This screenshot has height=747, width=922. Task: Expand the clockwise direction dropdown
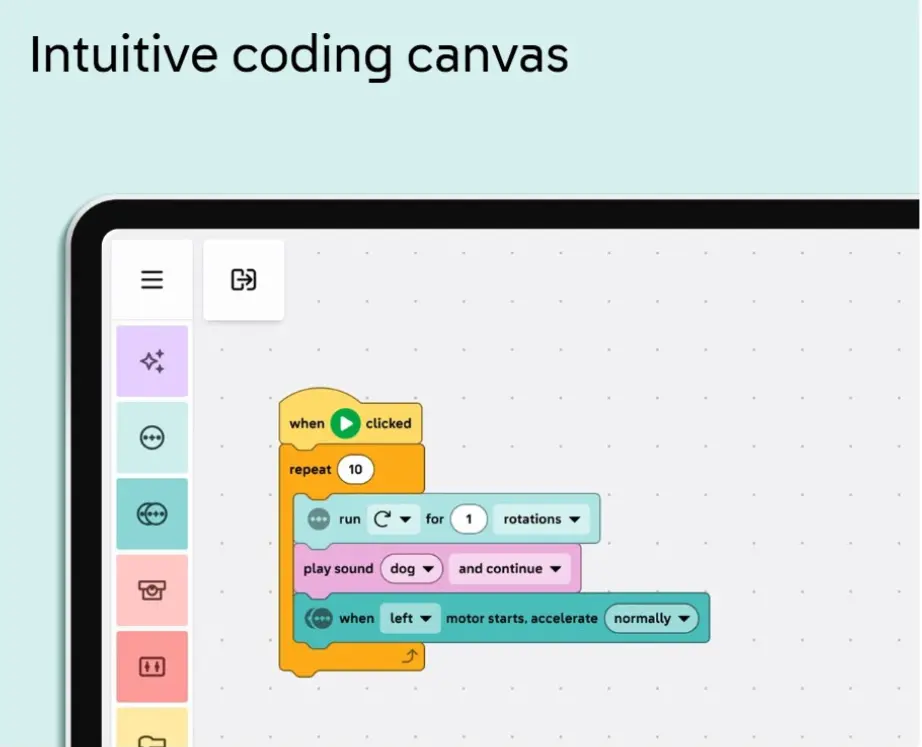[393, 519]
